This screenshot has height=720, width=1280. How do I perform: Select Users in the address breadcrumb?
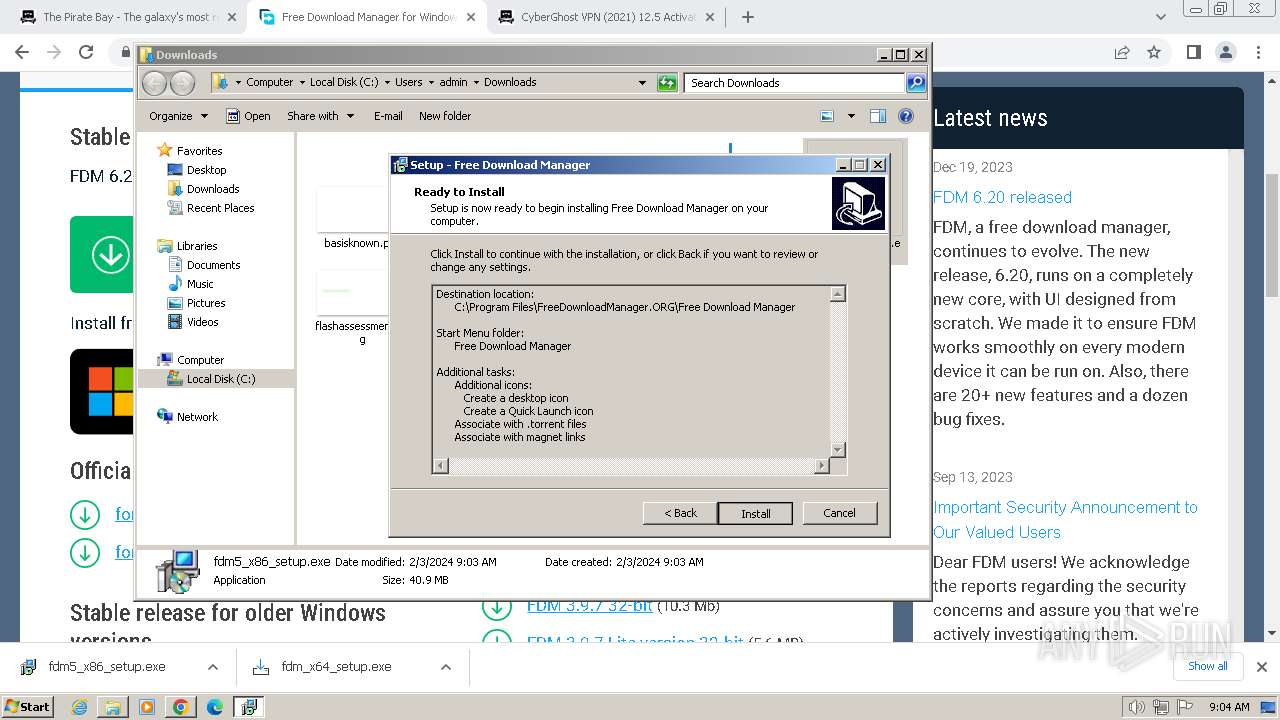pyautogui.click(x=408, y=82)
